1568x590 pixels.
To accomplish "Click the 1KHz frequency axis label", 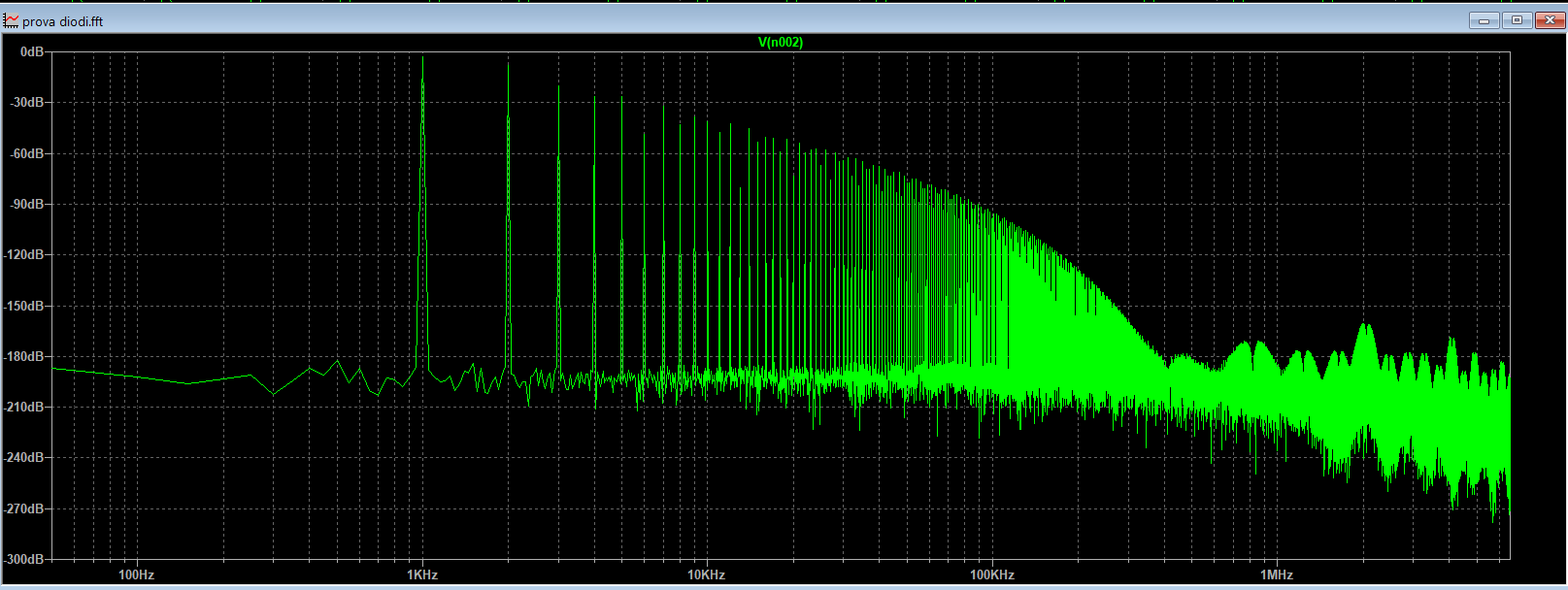I will tap(422, 574).
